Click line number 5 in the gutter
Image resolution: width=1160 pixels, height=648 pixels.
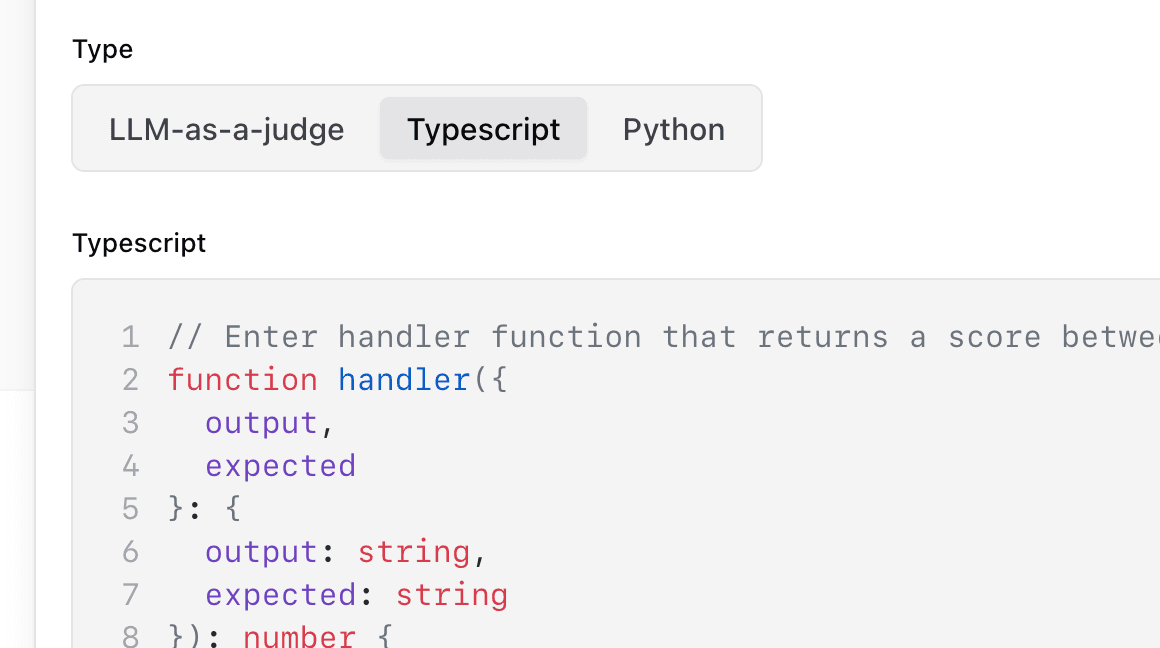click(130, 509)
